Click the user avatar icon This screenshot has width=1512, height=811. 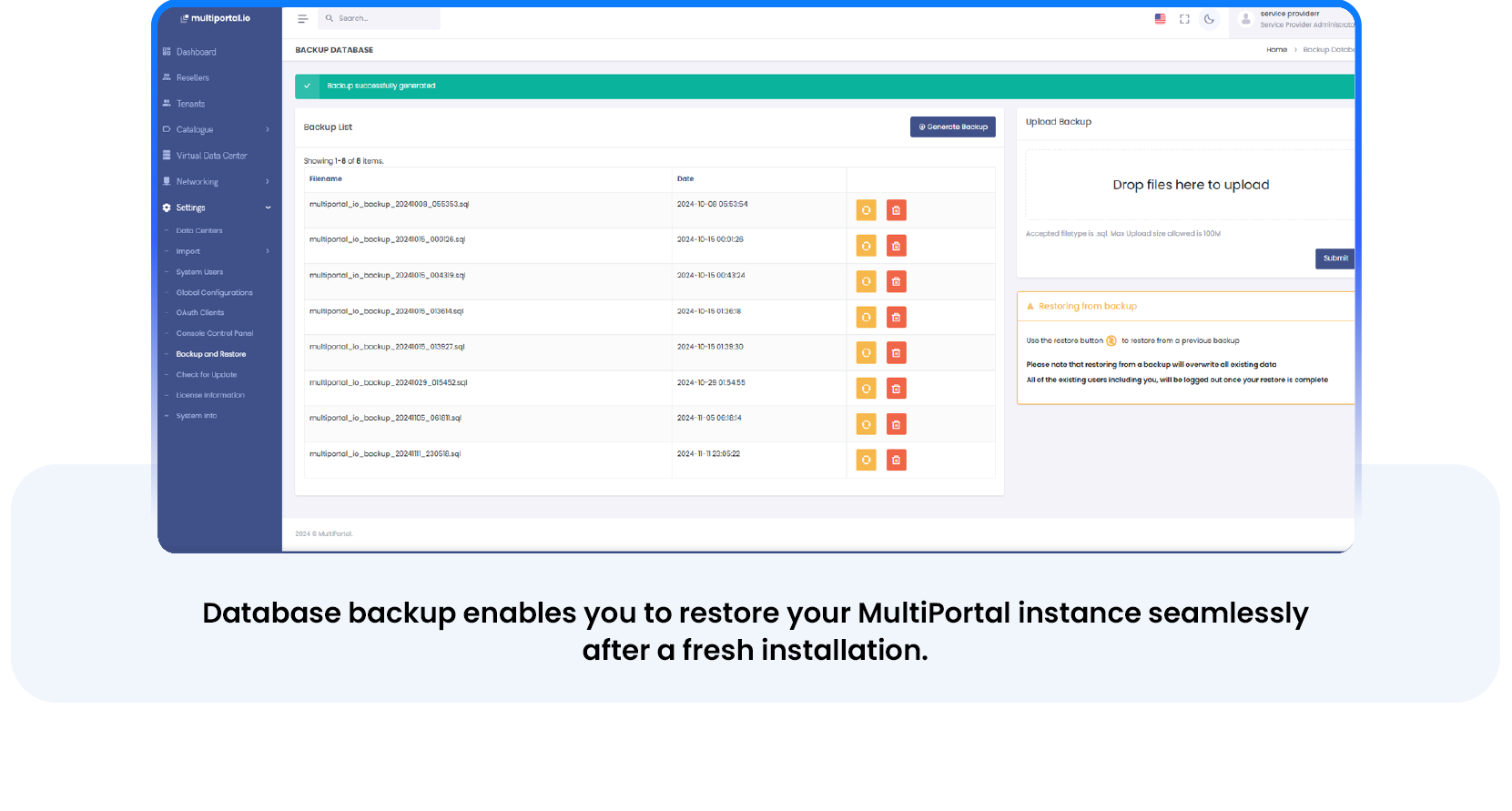(x=1246, y=19)
